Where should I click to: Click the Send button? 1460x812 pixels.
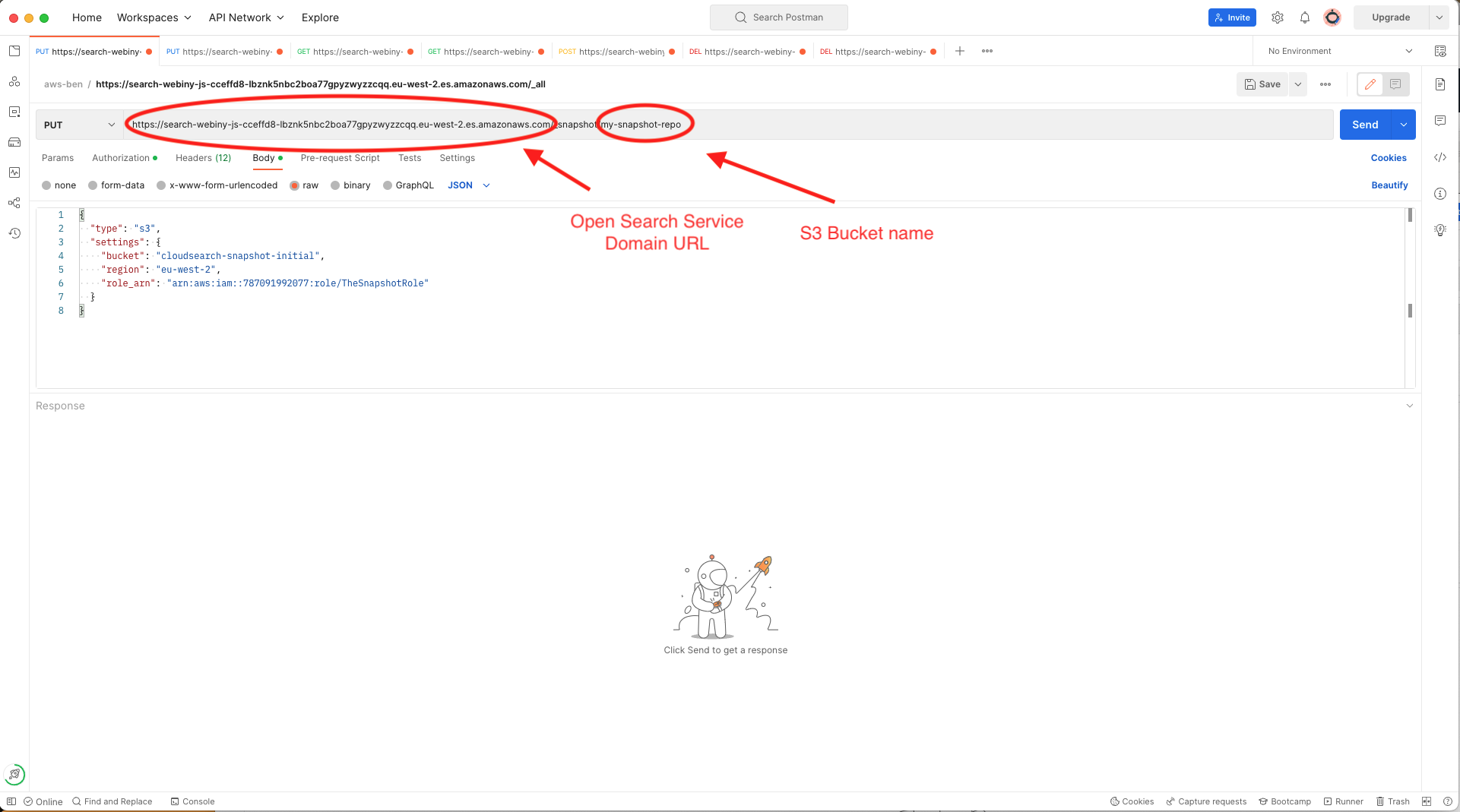[1365, 124]
